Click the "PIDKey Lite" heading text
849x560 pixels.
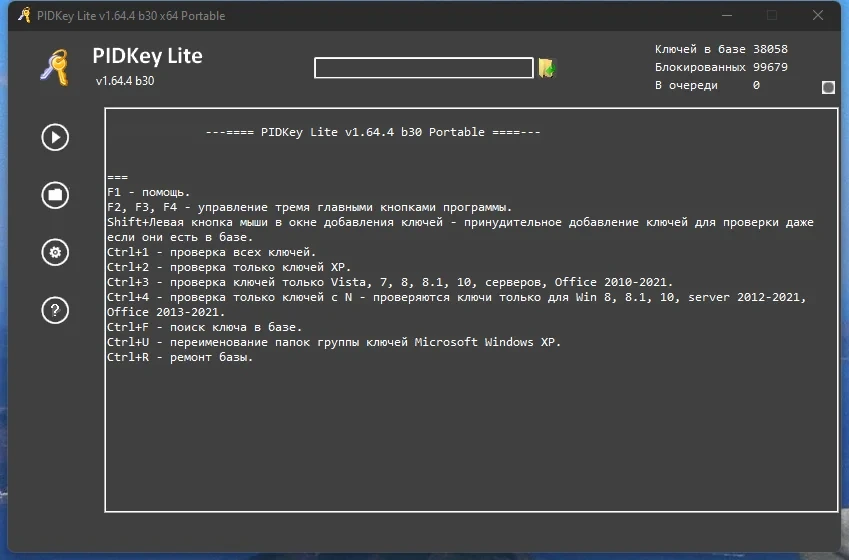point(147,56)
